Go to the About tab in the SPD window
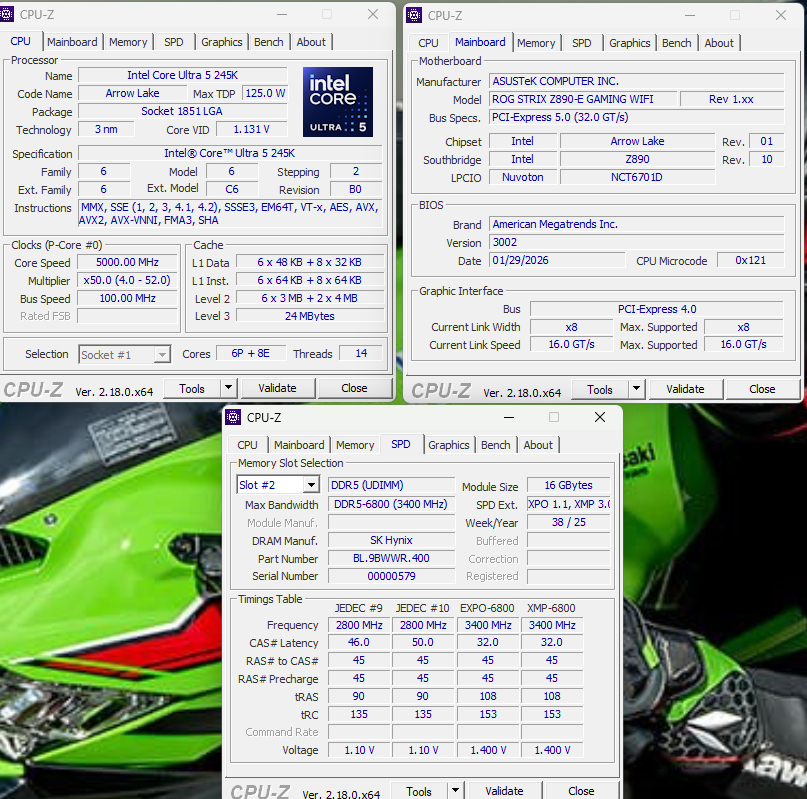Screen dimensions: 807x799 [x=538, y=445]
